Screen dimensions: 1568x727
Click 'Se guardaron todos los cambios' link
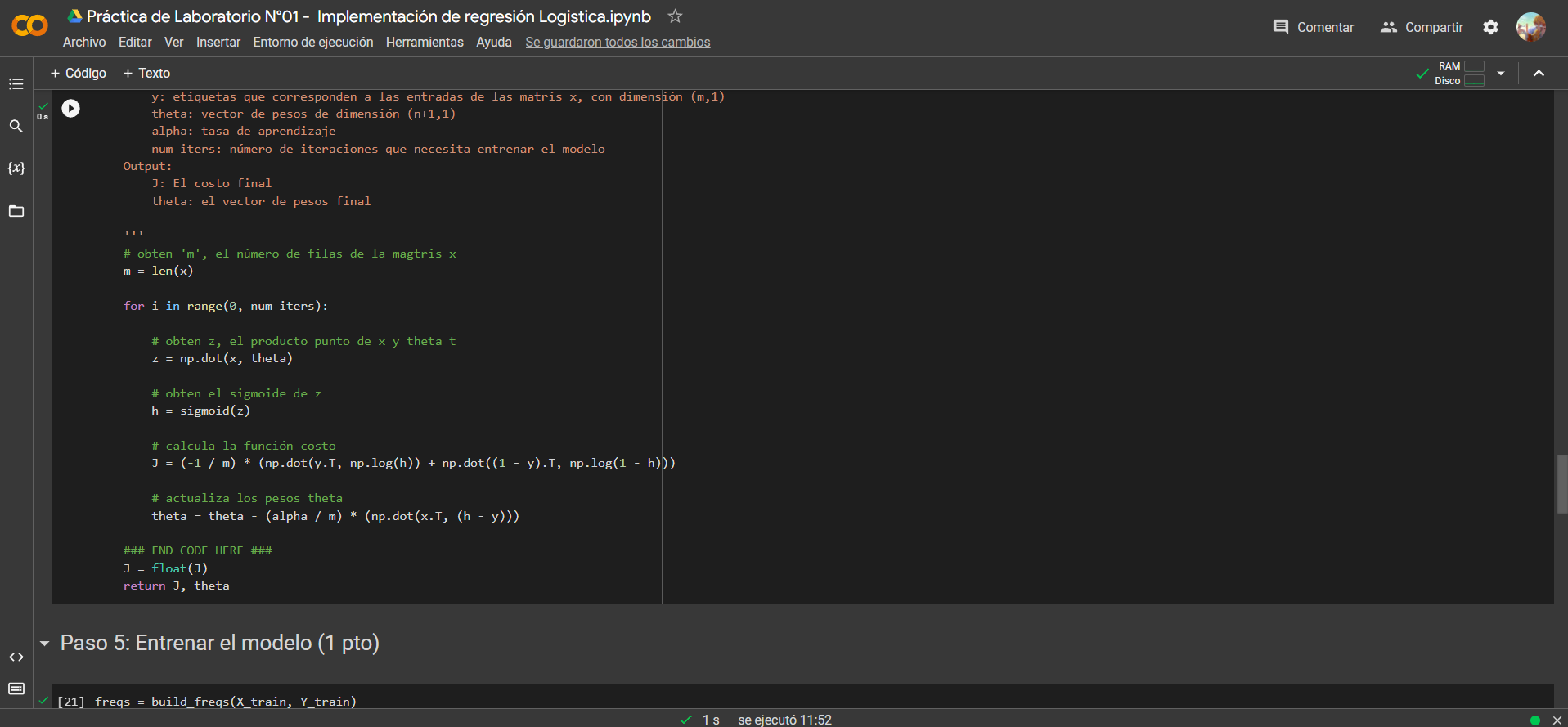tap(618, 42)
